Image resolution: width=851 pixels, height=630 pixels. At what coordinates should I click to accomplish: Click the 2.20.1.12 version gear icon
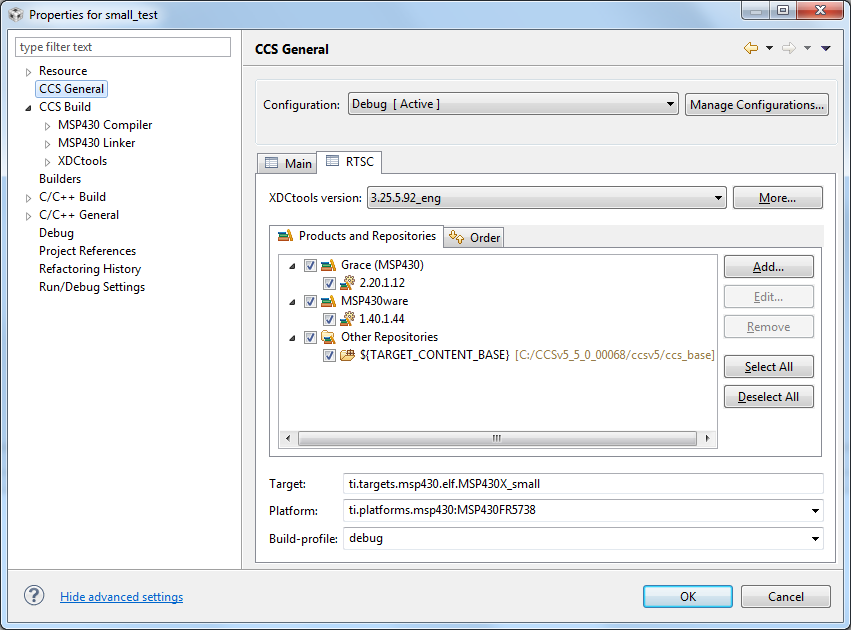[348, 283]
